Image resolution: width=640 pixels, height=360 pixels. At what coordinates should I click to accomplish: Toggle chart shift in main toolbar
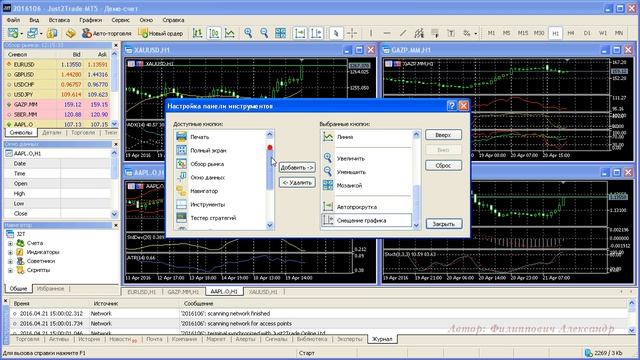[316, 33]
